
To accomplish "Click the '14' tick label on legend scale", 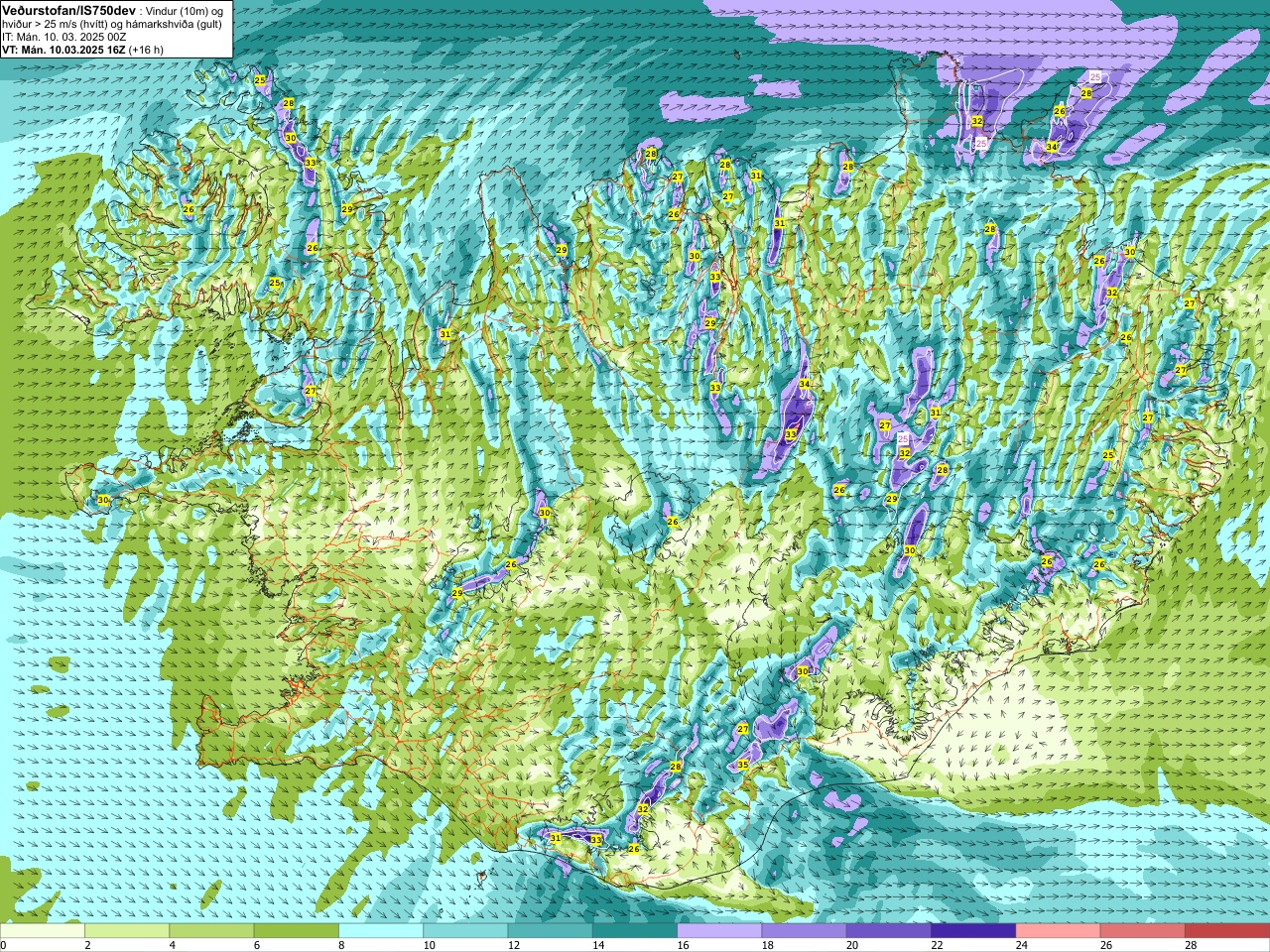I will [598, 945].
